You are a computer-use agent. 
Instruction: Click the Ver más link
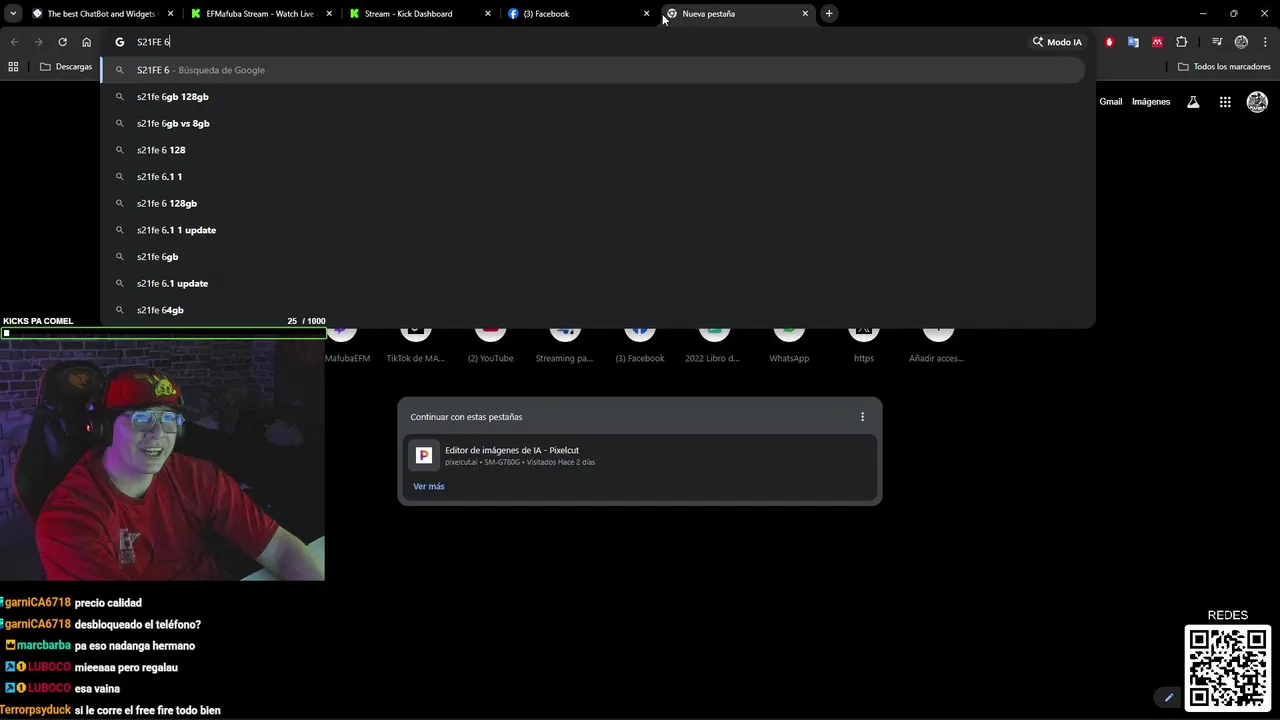(x=429, y=486)
